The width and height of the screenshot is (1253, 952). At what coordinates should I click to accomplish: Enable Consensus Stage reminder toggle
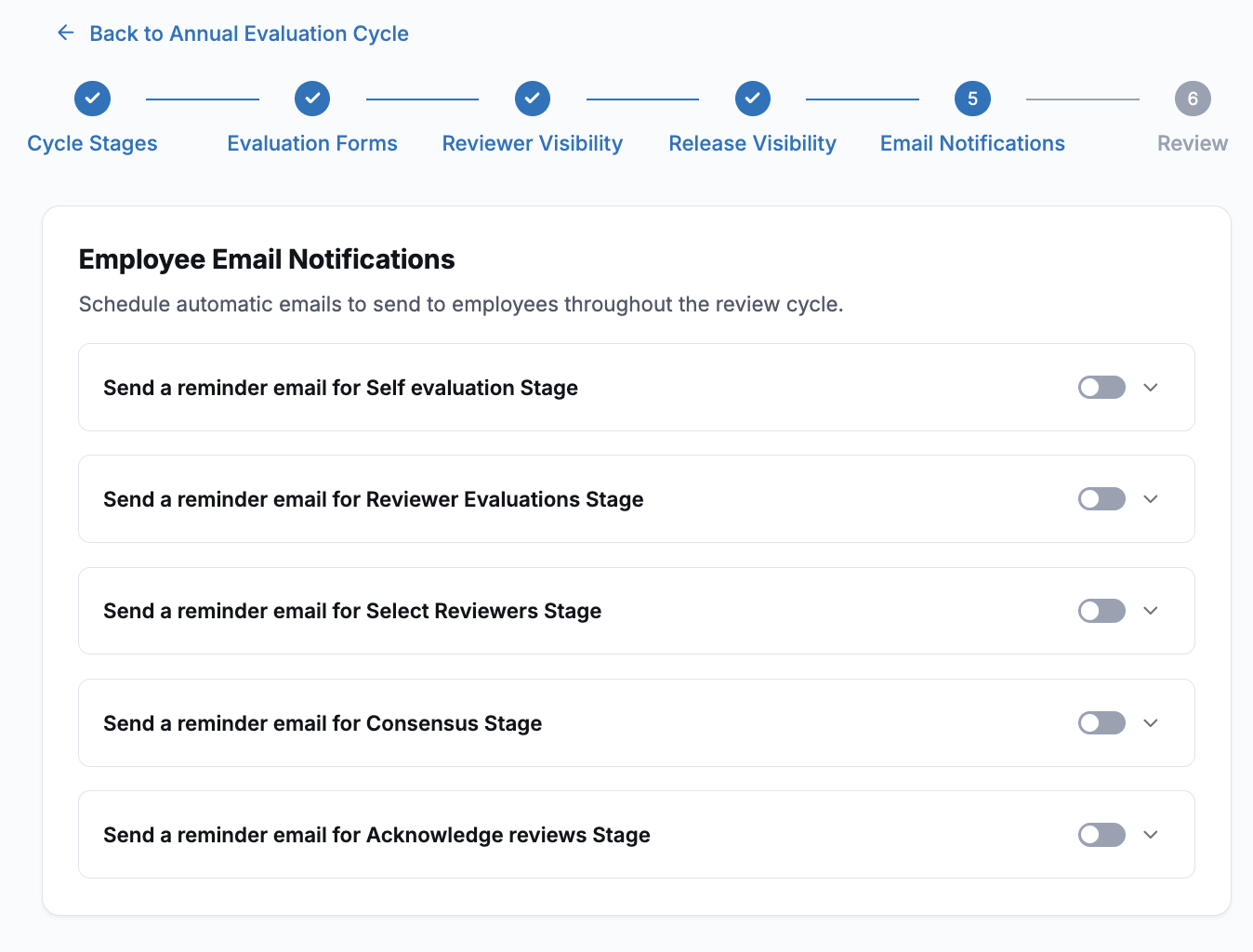click(x=1101, y=723)
